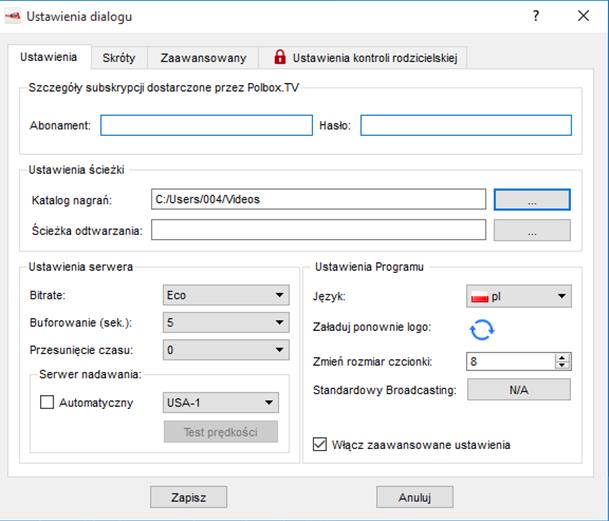Click the font size value field

tap(510, 361)
